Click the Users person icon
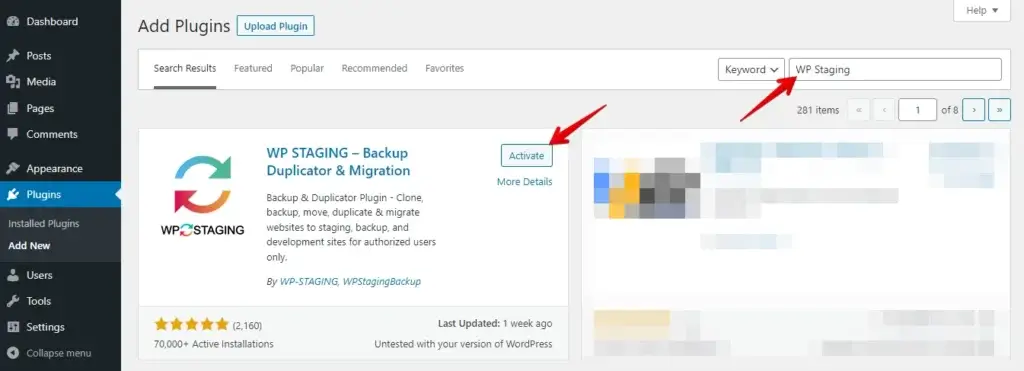The height and width of the screenshot is (371, 1024). click(13, 275)
